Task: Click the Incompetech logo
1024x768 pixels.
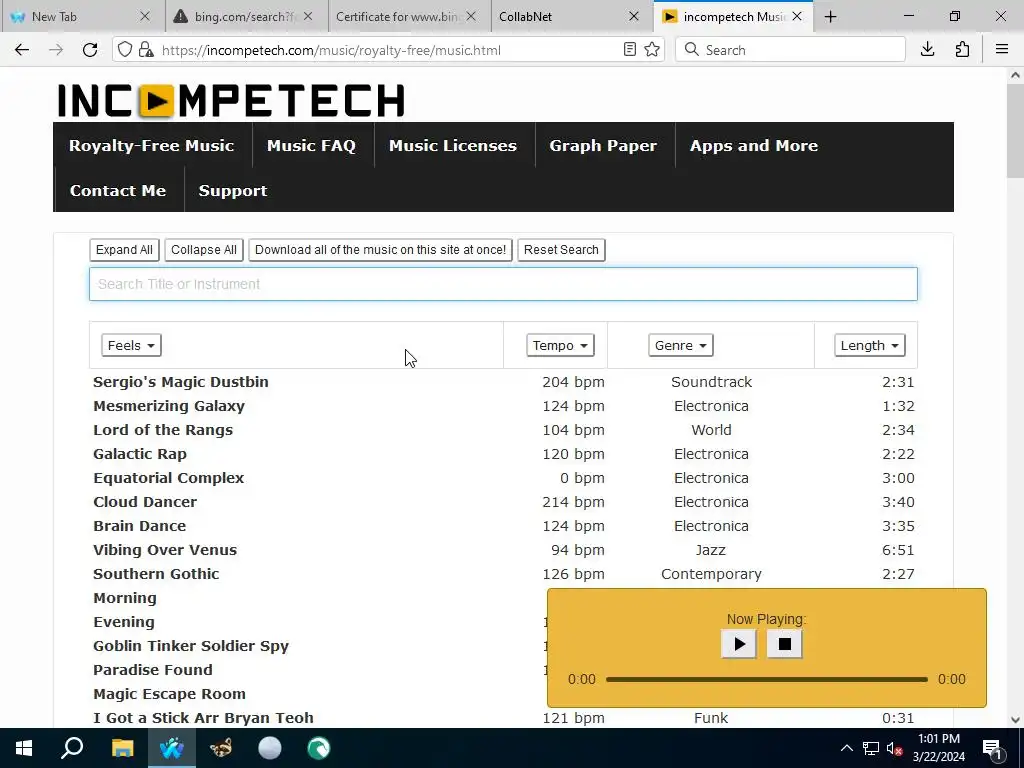Action: pyautogui.click(x=231, y=101)
